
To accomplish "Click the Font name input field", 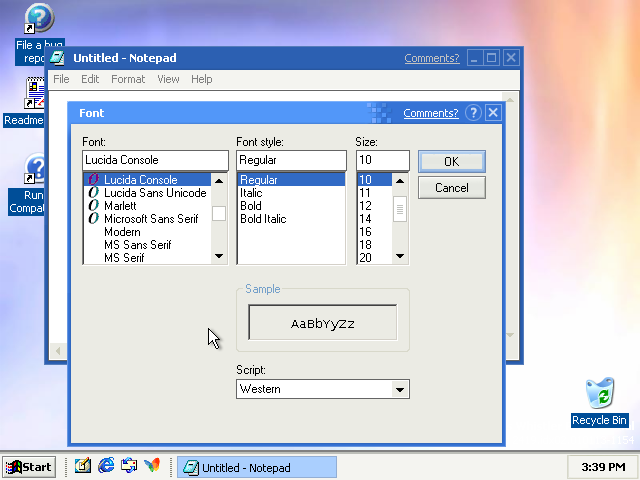I will coord(155,160).
